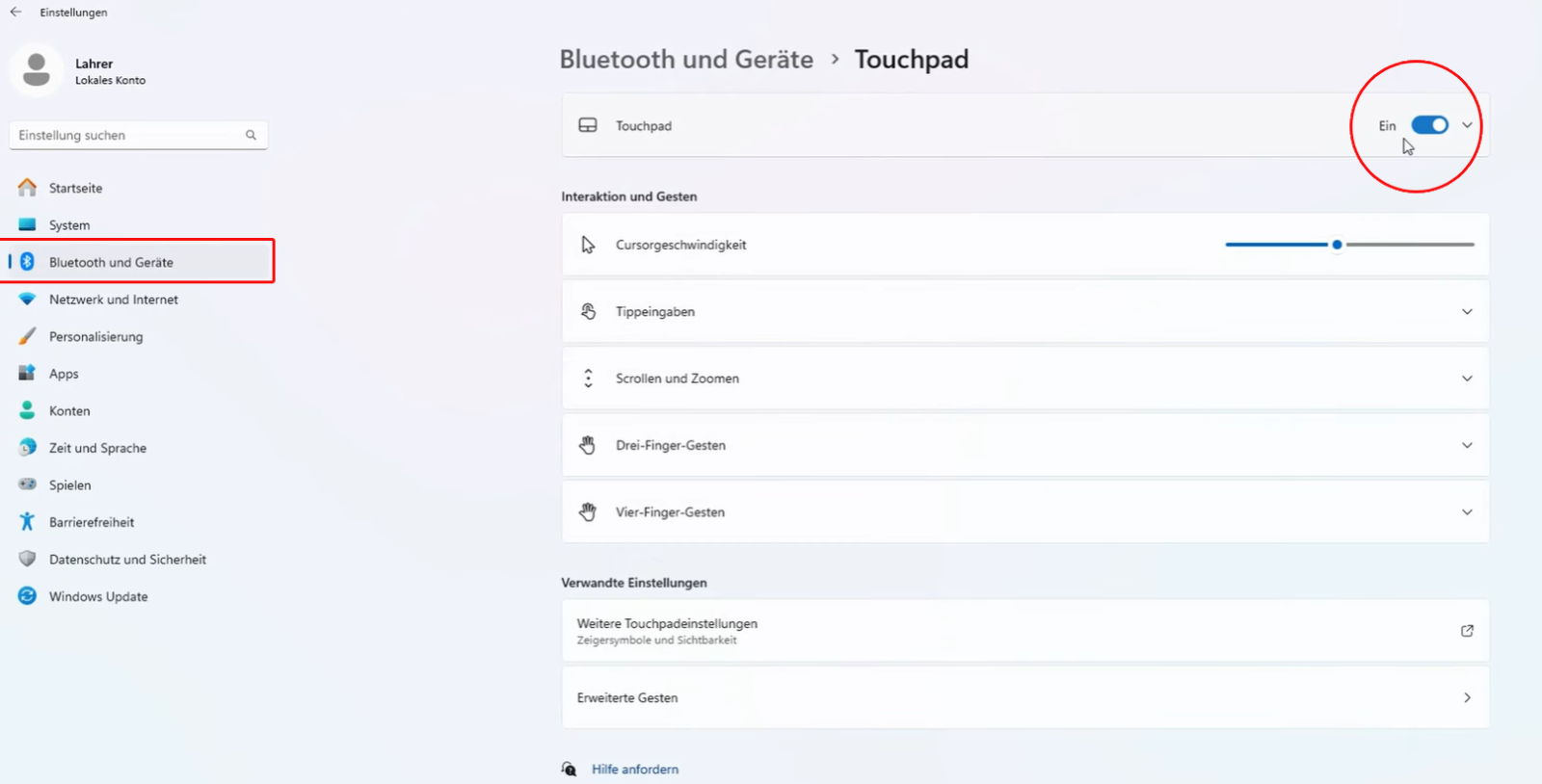The image size is (1542, 784).
Task: Expand Scrollen und Zoomen options
Action: click(x=1467, y=379)
